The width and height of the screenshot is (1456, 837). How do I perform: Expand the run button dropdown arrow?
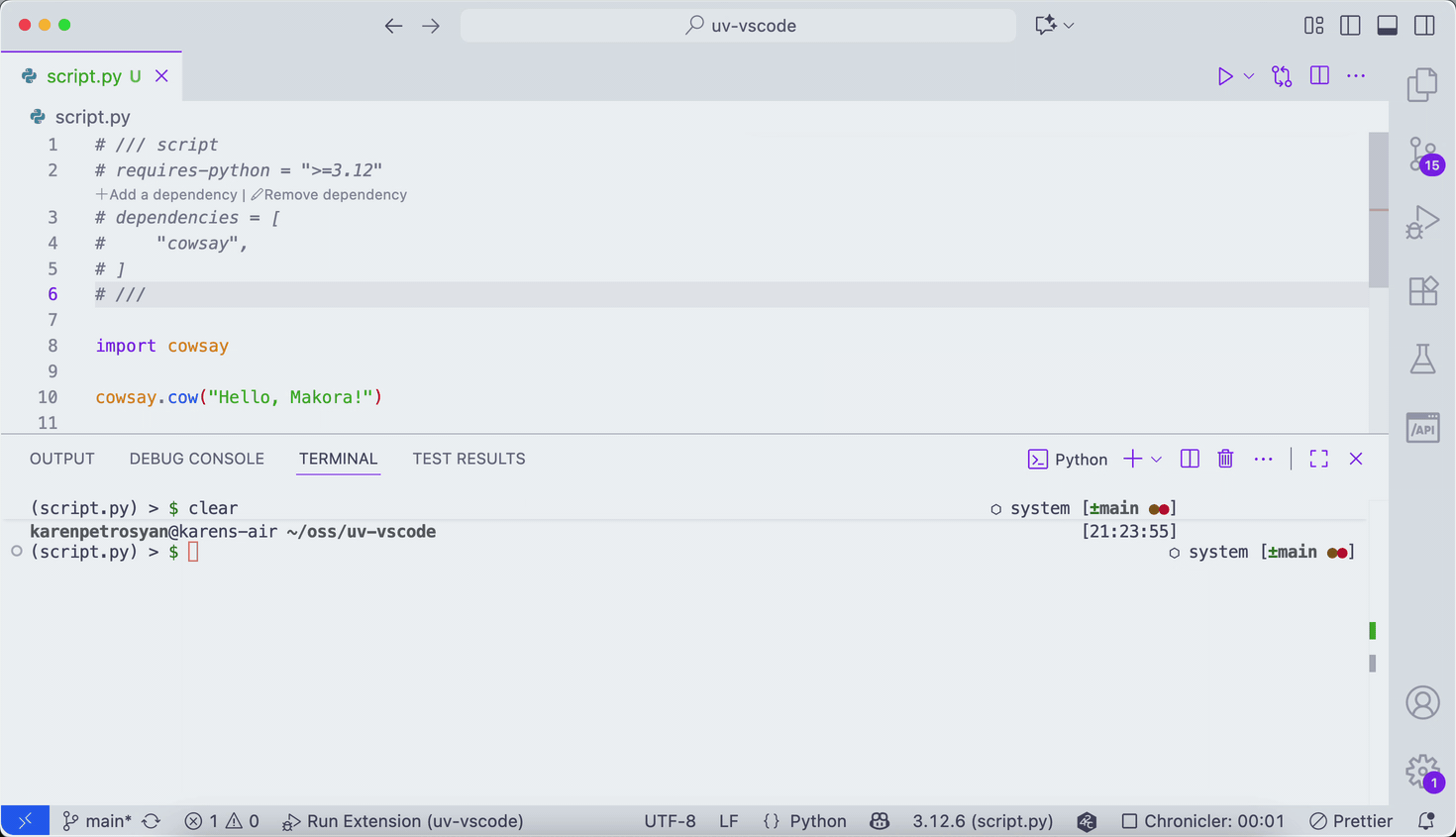tap(1249, 76)
